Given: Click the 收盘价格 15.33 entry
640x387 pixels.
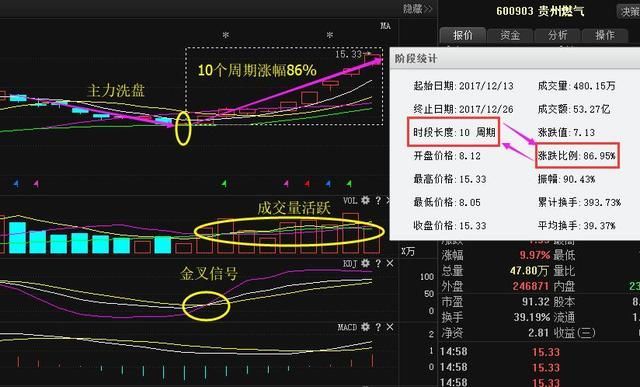Looking at the screenshot, I should click(x=449, y=225).
